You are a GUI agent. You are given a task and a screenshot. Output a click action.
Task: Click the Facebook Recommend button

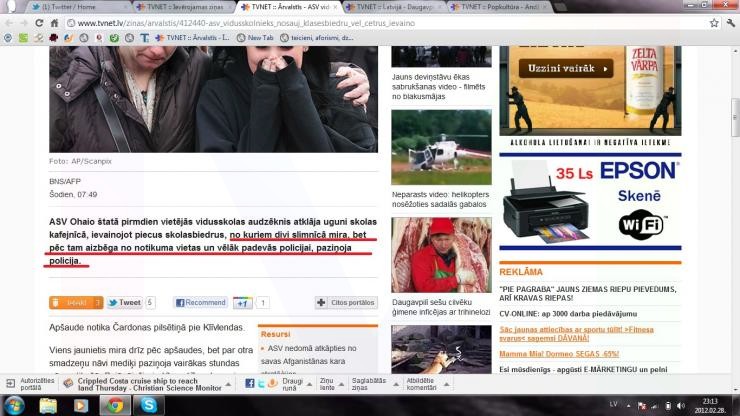(200, 302)
